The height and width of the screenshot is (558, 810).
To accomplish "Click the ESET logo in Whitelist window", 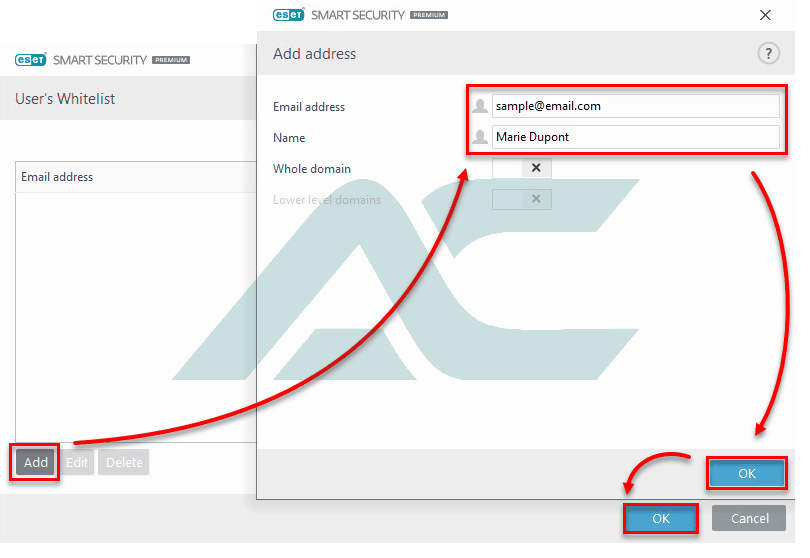I will coord(31,60).
